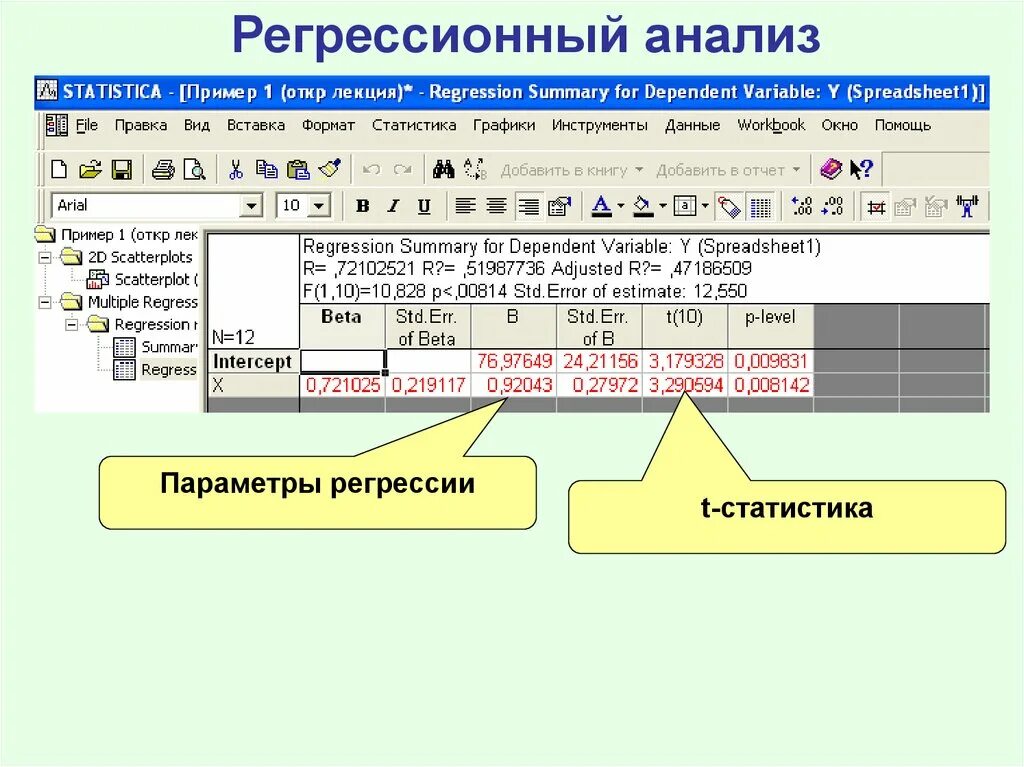Click the Help book icon
1024x767 pixels.
831,170
